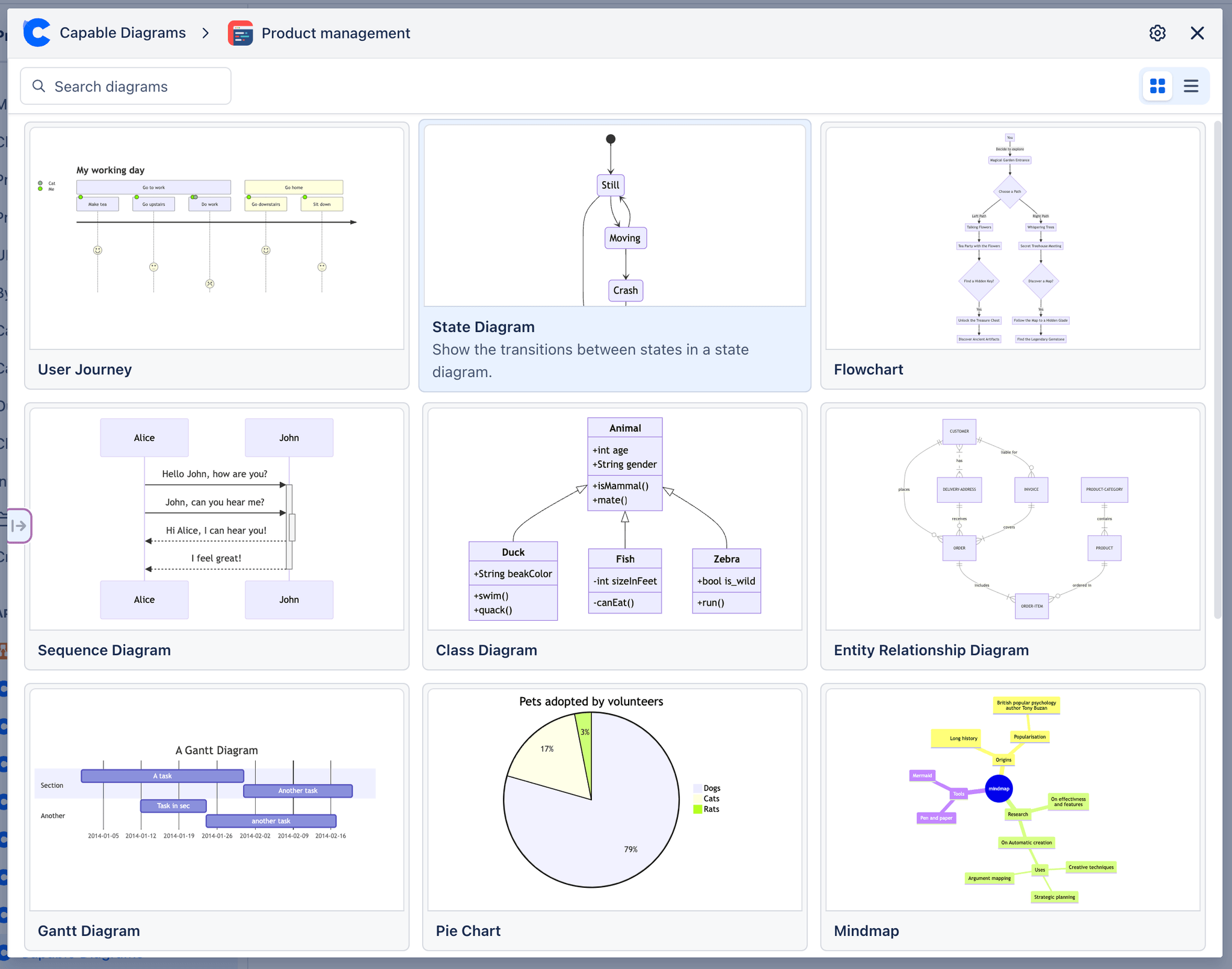
Task: Select the Pie Chart template
Action: (614, 816)
